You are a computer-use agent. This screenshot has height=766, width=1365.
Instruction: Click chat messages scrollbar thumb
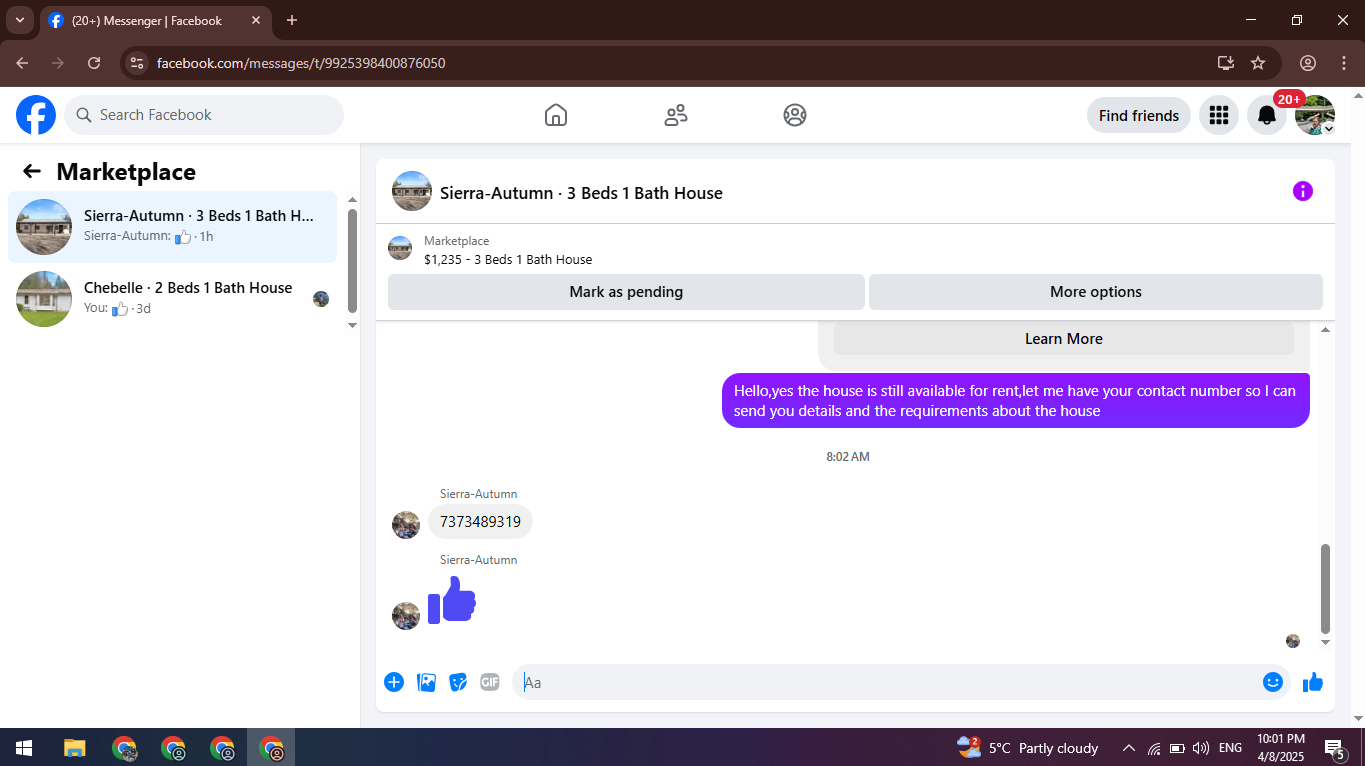point(1326,589)
